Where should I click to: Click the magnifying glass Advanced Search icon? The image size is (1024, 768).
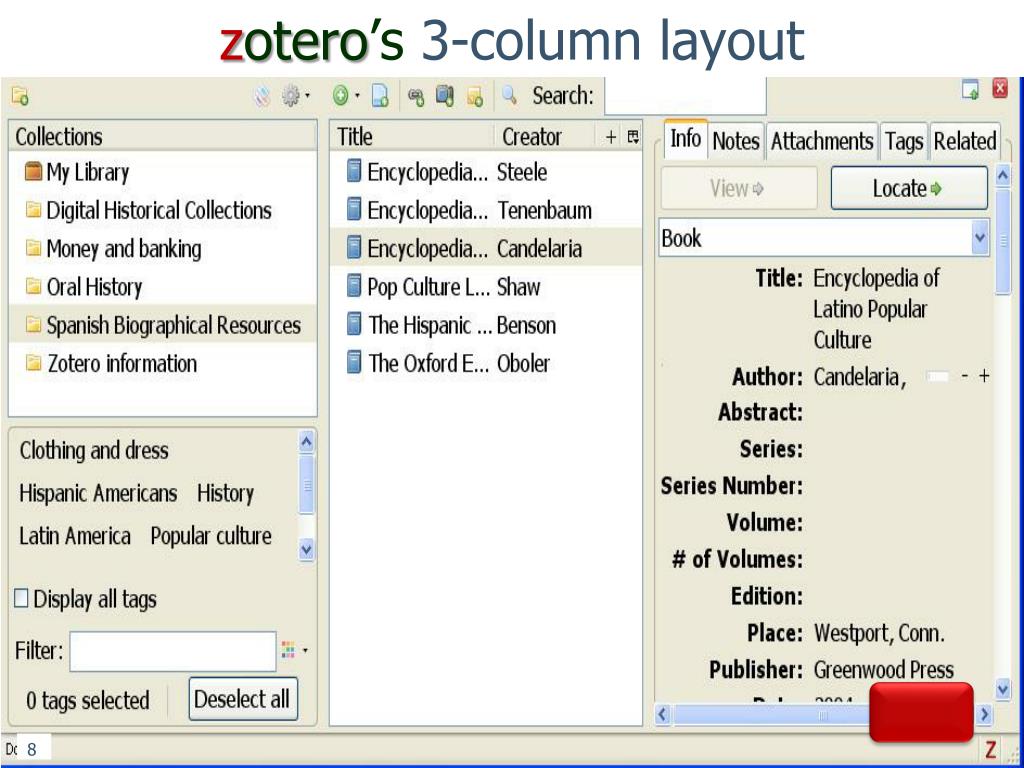(x=509, y=96)
